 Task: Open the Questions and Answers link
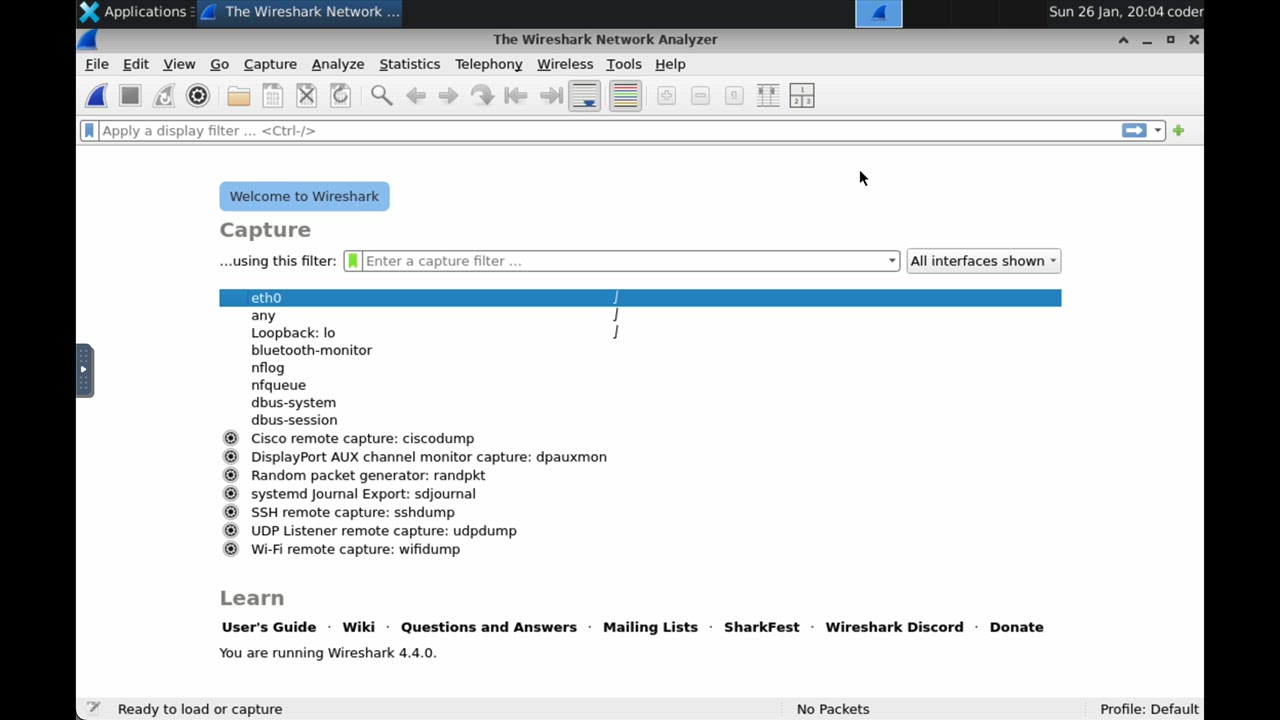489,627
